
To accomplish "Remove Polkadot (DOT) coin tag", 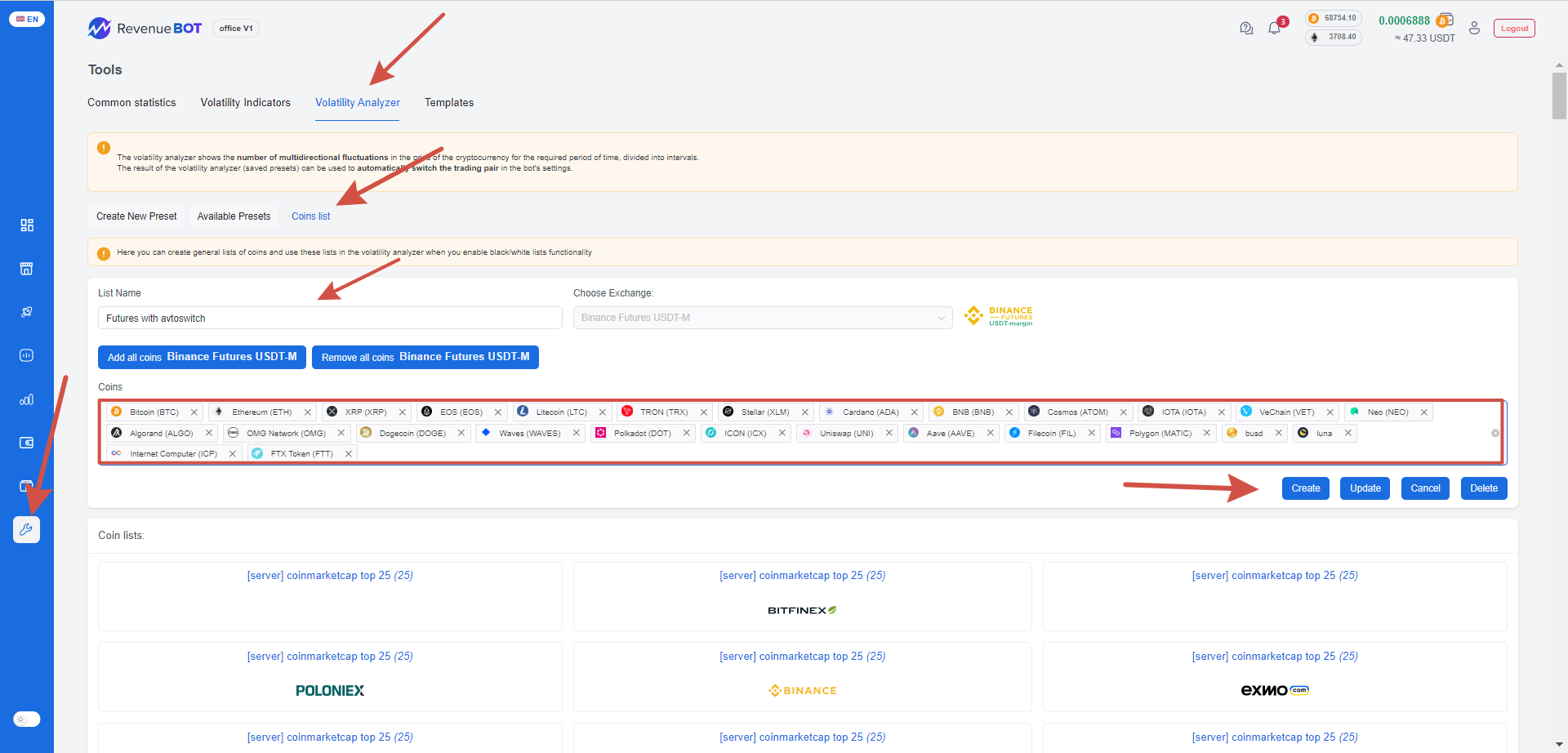I will [687, 433].
